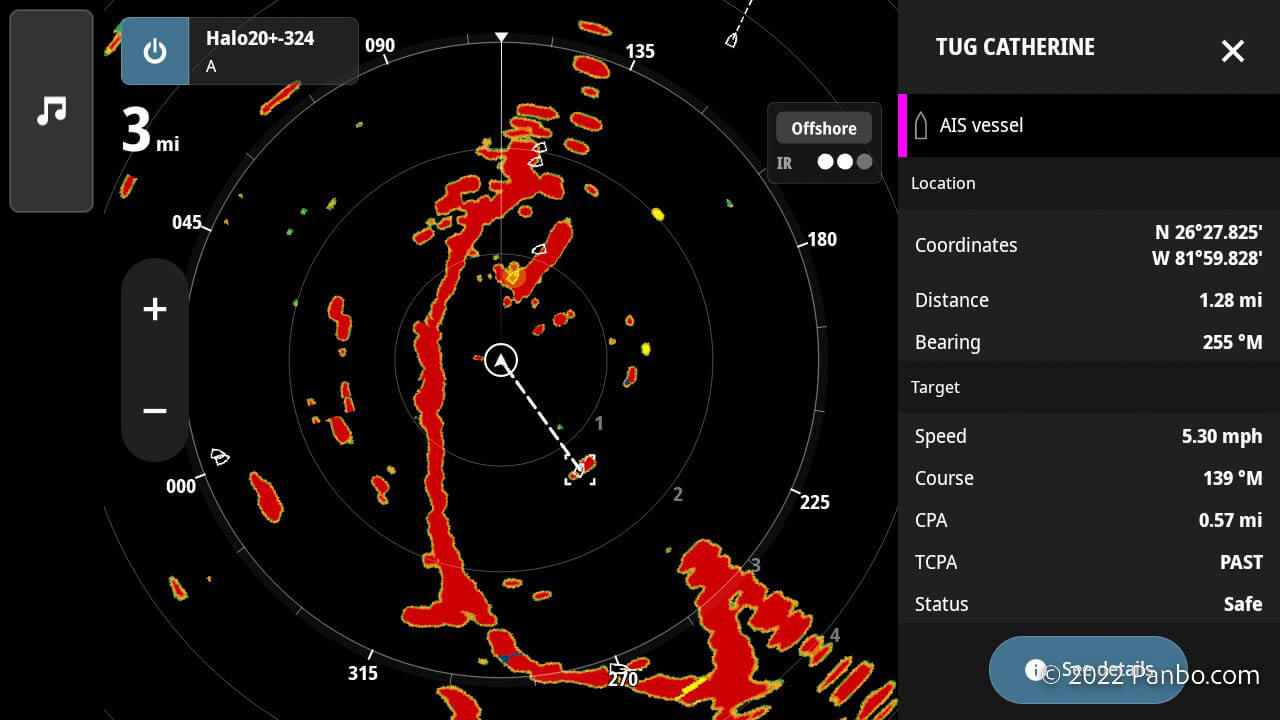Click the Target section header
The height and width of the screenshot is (720, 1280).
pos(935,387)
